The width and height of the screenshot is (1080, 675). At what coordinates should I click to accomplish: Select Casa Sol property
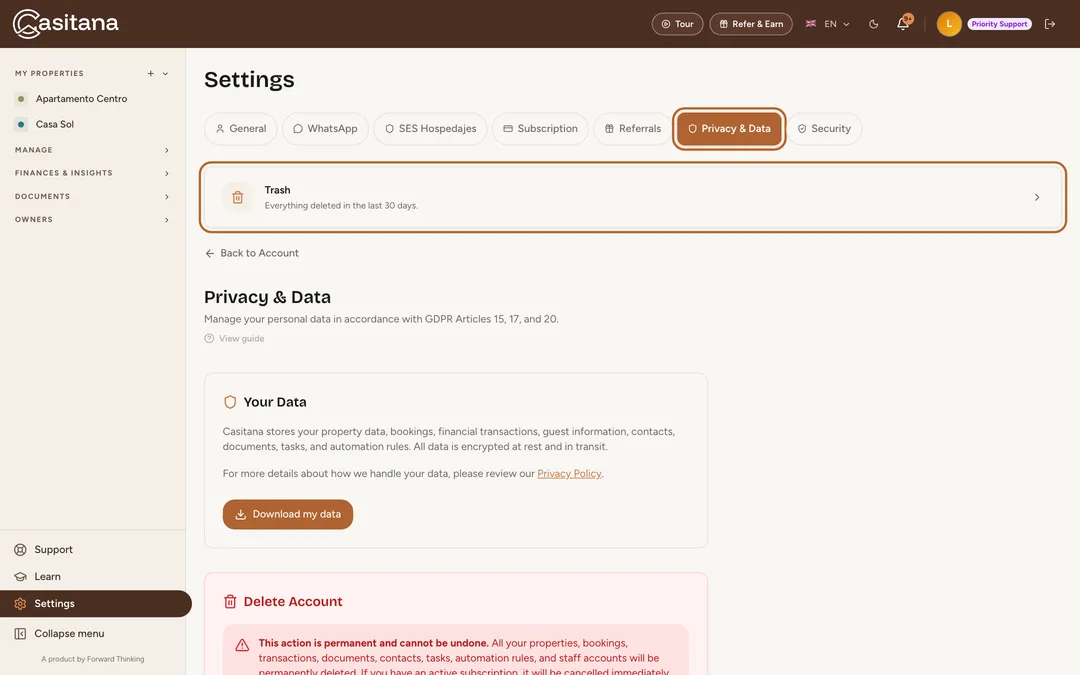point(54,124)
